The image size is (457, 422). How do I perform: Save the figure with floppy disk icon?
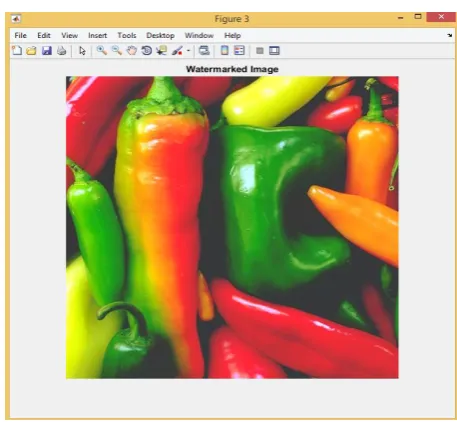[47, 51]
